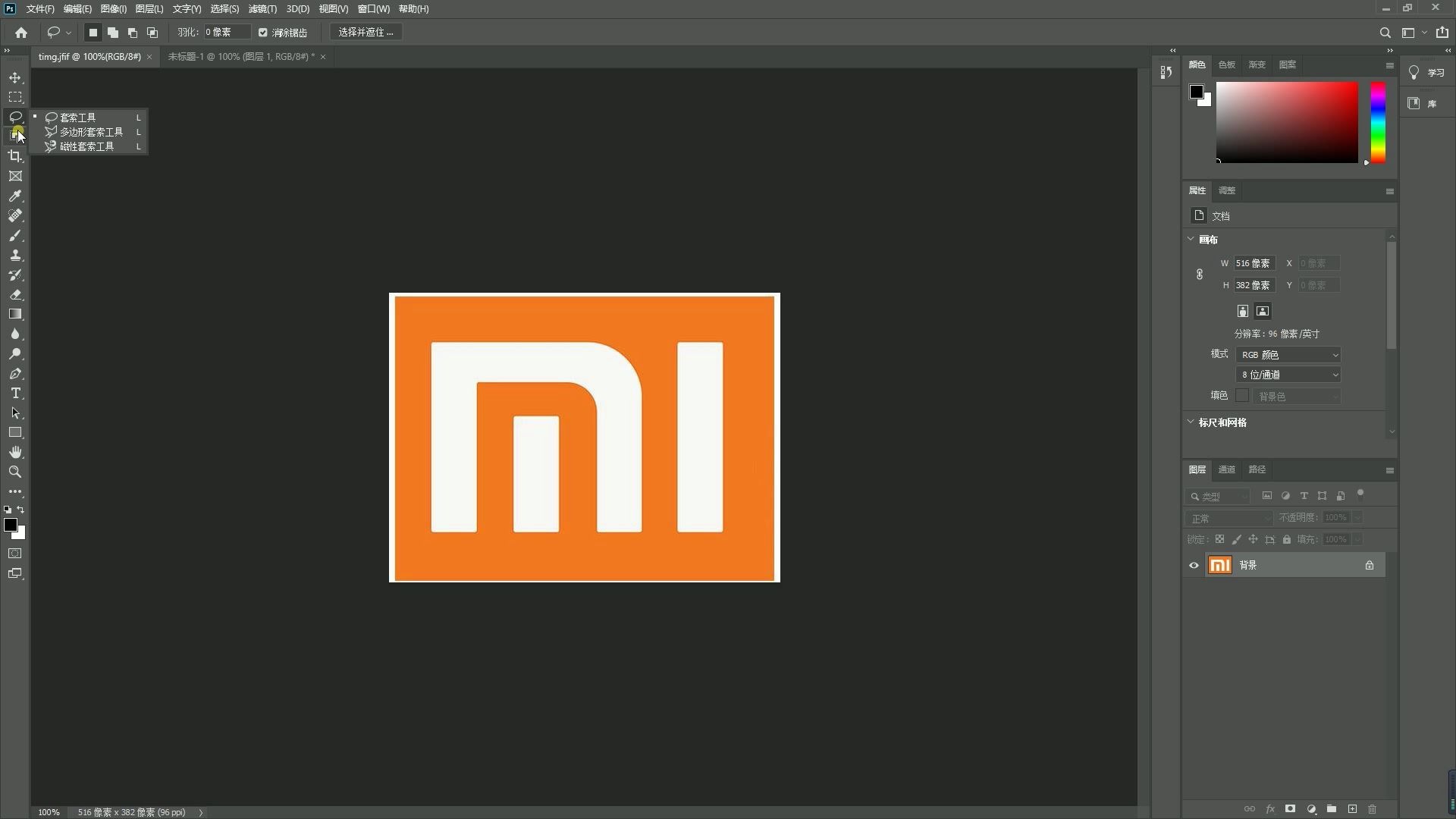The height and width of the screenshot is (819, 1456).
Task: Switch to the 调整 tab
Action: pos(1226,190)
